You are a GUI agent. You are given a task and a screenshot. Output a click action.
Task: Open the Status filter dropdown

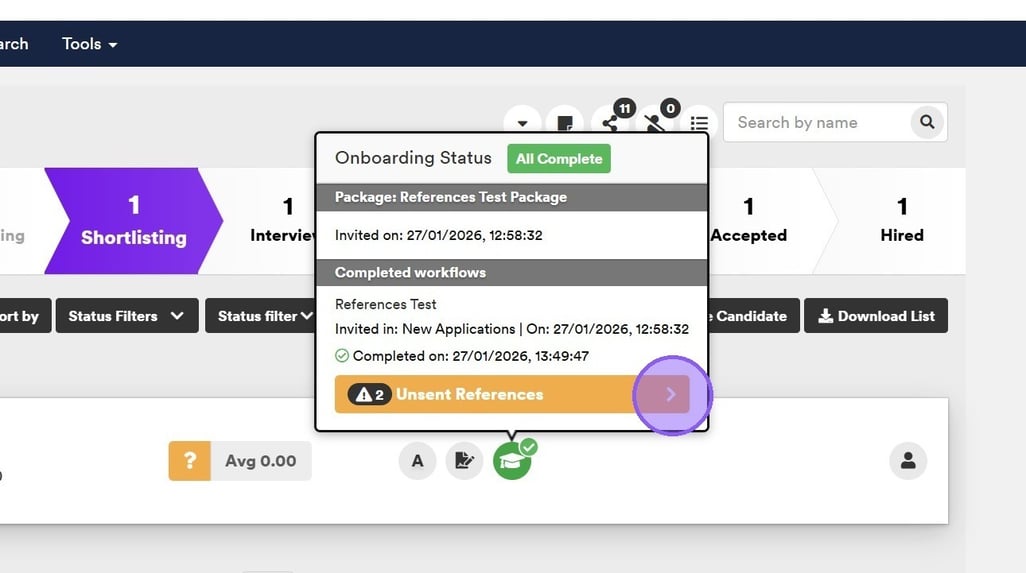point(264,316)
